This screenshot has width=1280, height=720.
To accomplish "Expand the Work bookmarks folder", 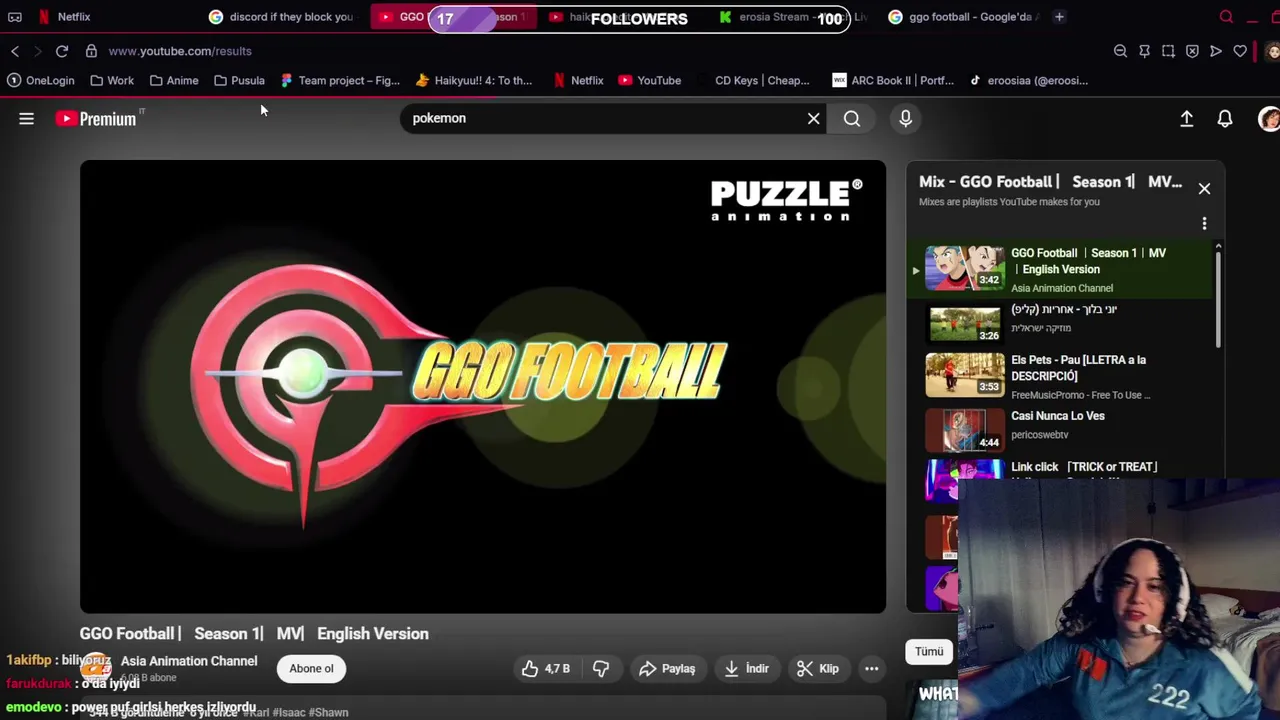I will pyautogui.click(x=111, y=81).
